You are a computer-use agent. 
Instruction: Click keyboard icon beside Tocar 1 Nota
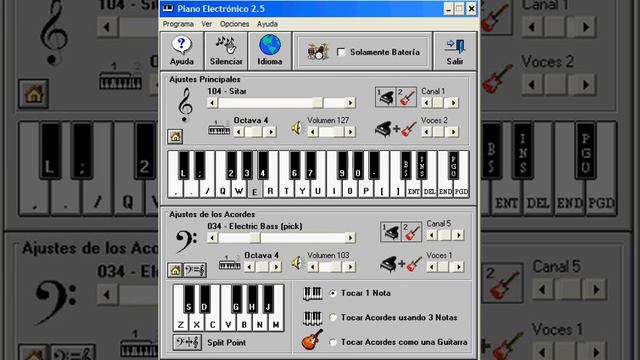(313, 293)
